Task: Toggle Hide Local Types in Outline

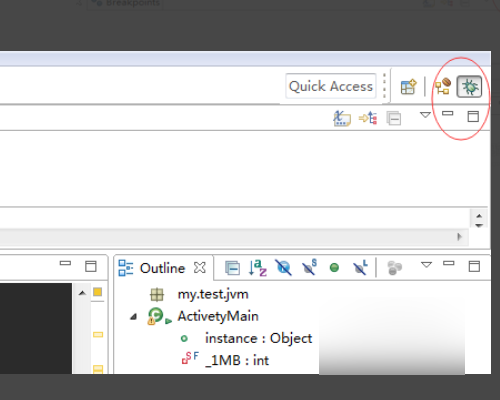Action: pyautogui.click(x=360, y=268)
